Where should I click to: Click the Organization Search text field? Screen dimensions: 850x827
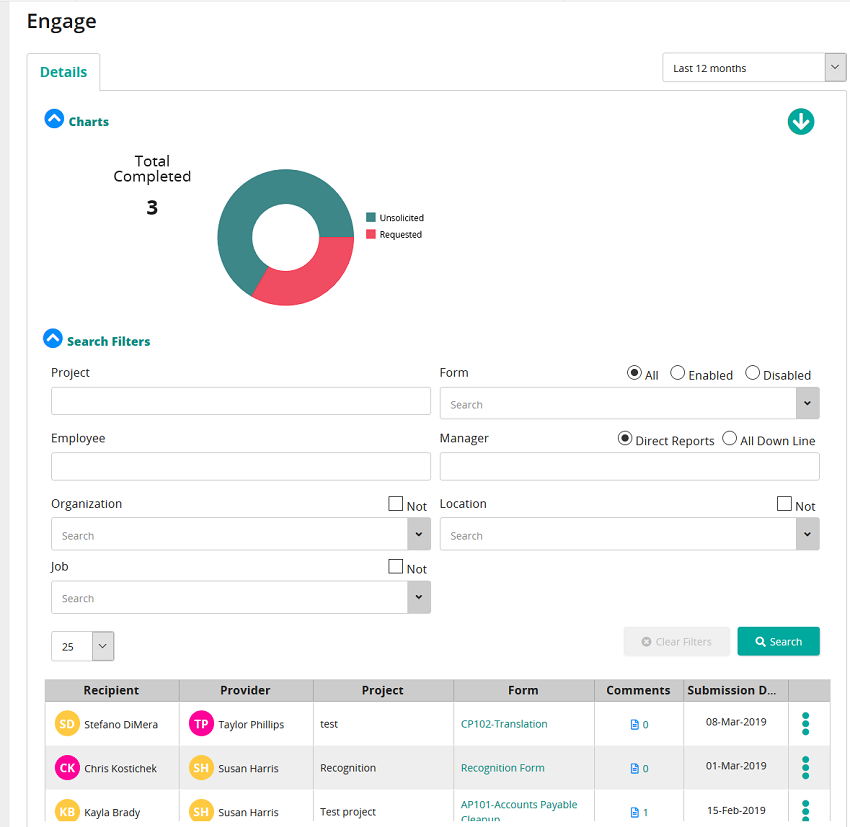tap(229, 534)
